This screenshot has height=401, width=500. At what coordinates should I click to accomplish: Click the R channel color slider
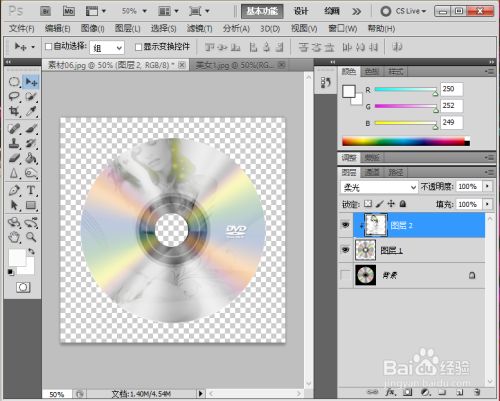(x=406, y=89)
